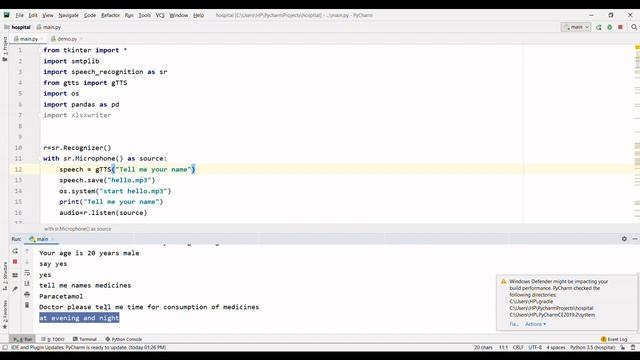640x360 pixels.
Task: Open the Structure tool window side tab
Action: point(5,276)
